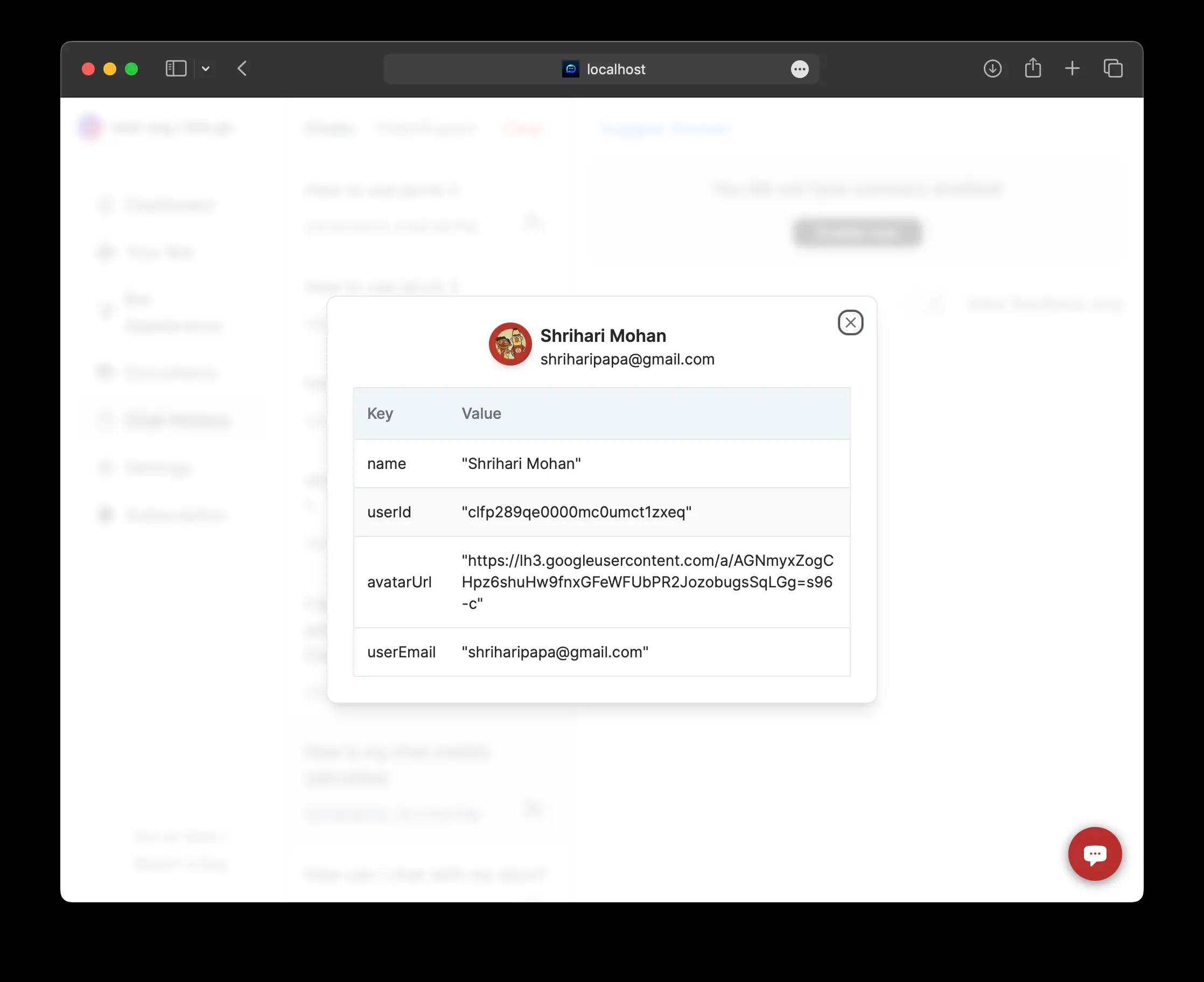Open the red chat support bubble
Screen dimensions: 1204x982
point(1095,854)
